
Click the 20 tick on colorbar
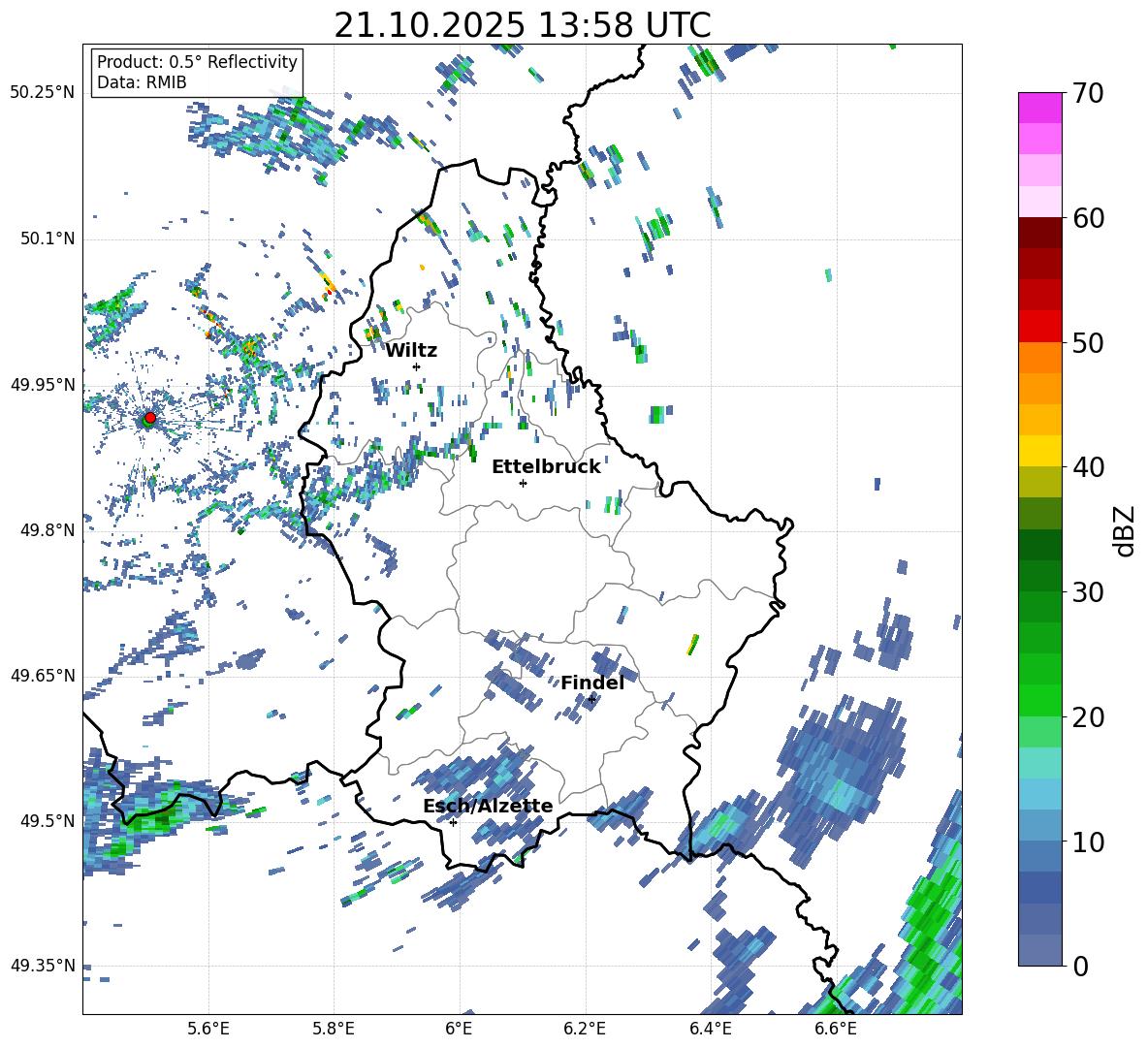point(1088,716)
